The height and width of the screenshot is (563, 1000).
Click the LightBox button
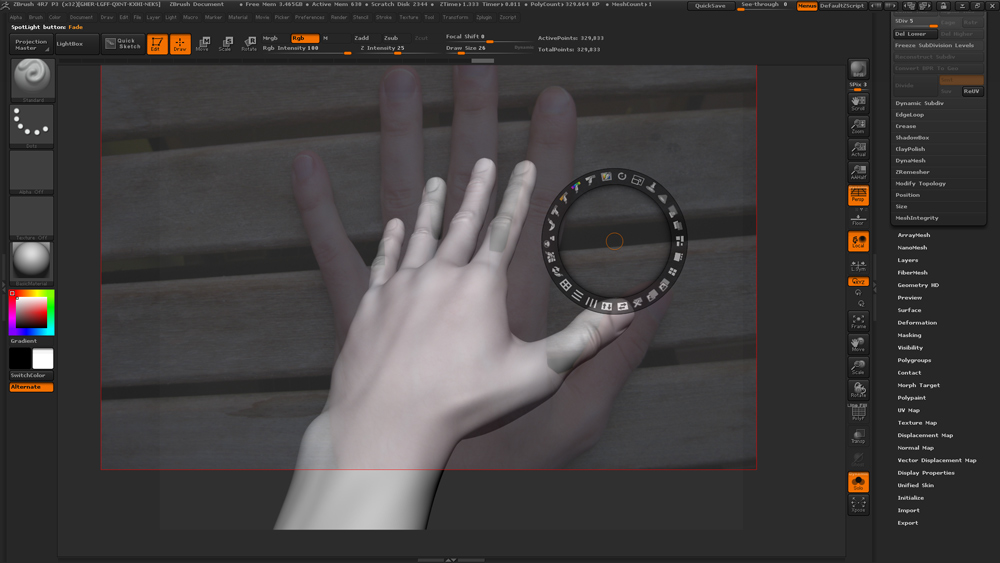[x=70, y=44]
